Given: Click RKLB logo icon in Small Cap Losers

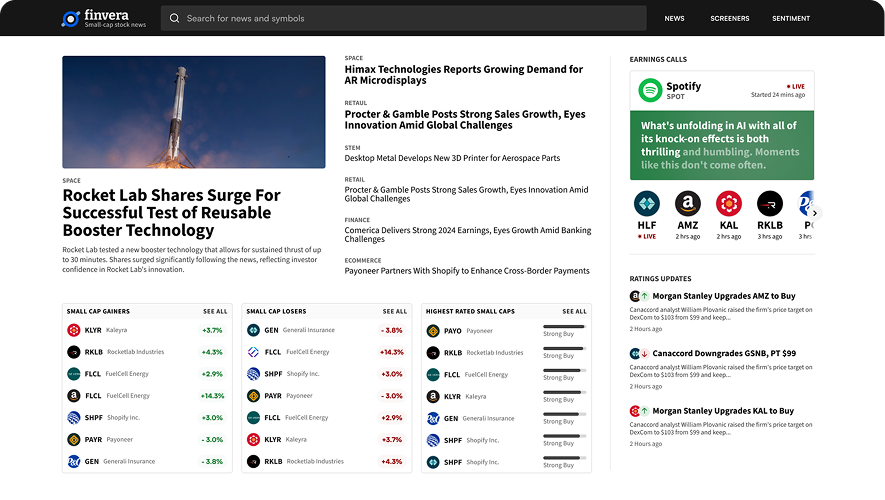Looking at the screenshot, I should (x=253, y=462).
